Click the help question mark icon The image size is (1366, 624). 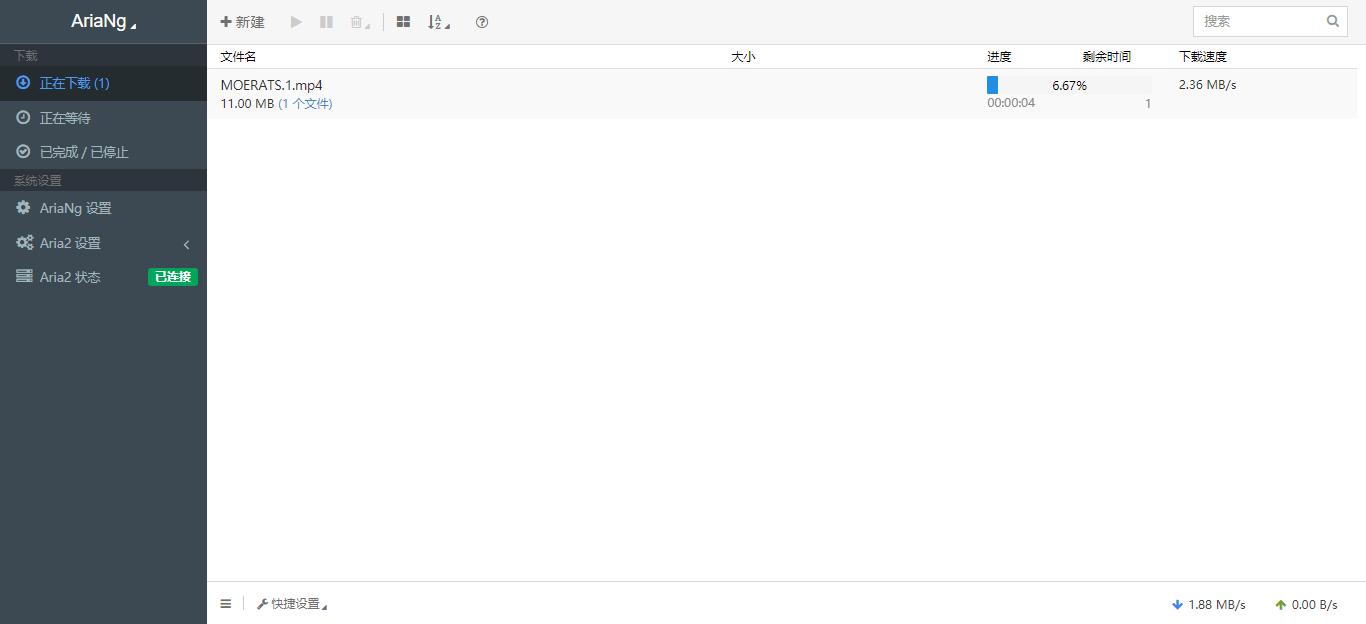tap(482, 22)
